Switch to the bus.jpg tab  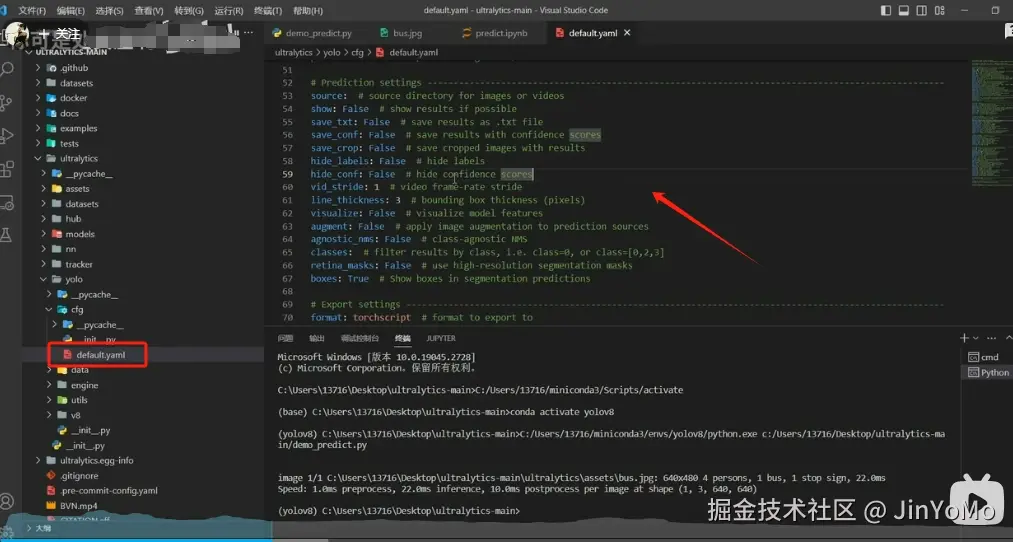pos(402,33)
